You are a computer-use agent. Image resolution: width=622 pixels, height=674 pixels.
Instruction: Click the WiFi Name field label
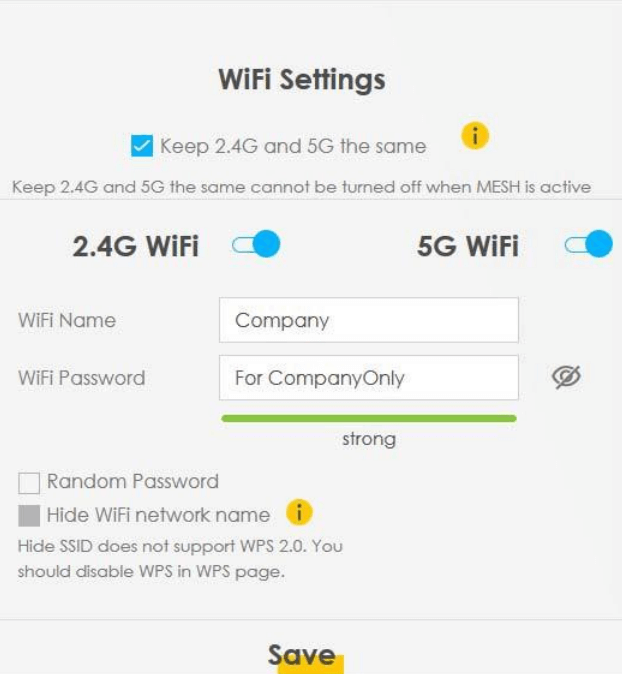point(66,321)
